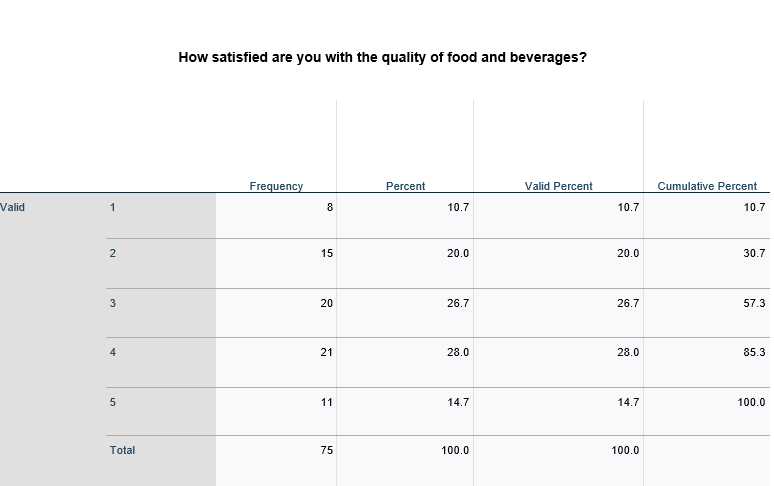
Task: Click the Cumulative Percent column header
Action: point(707,186)
